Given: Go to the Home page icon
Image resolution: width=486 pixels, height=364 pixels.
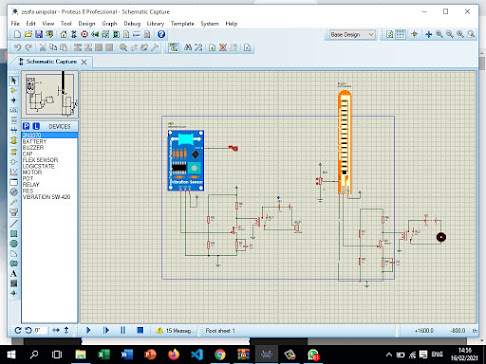Looking at the screenshot, I should [63, 34].
